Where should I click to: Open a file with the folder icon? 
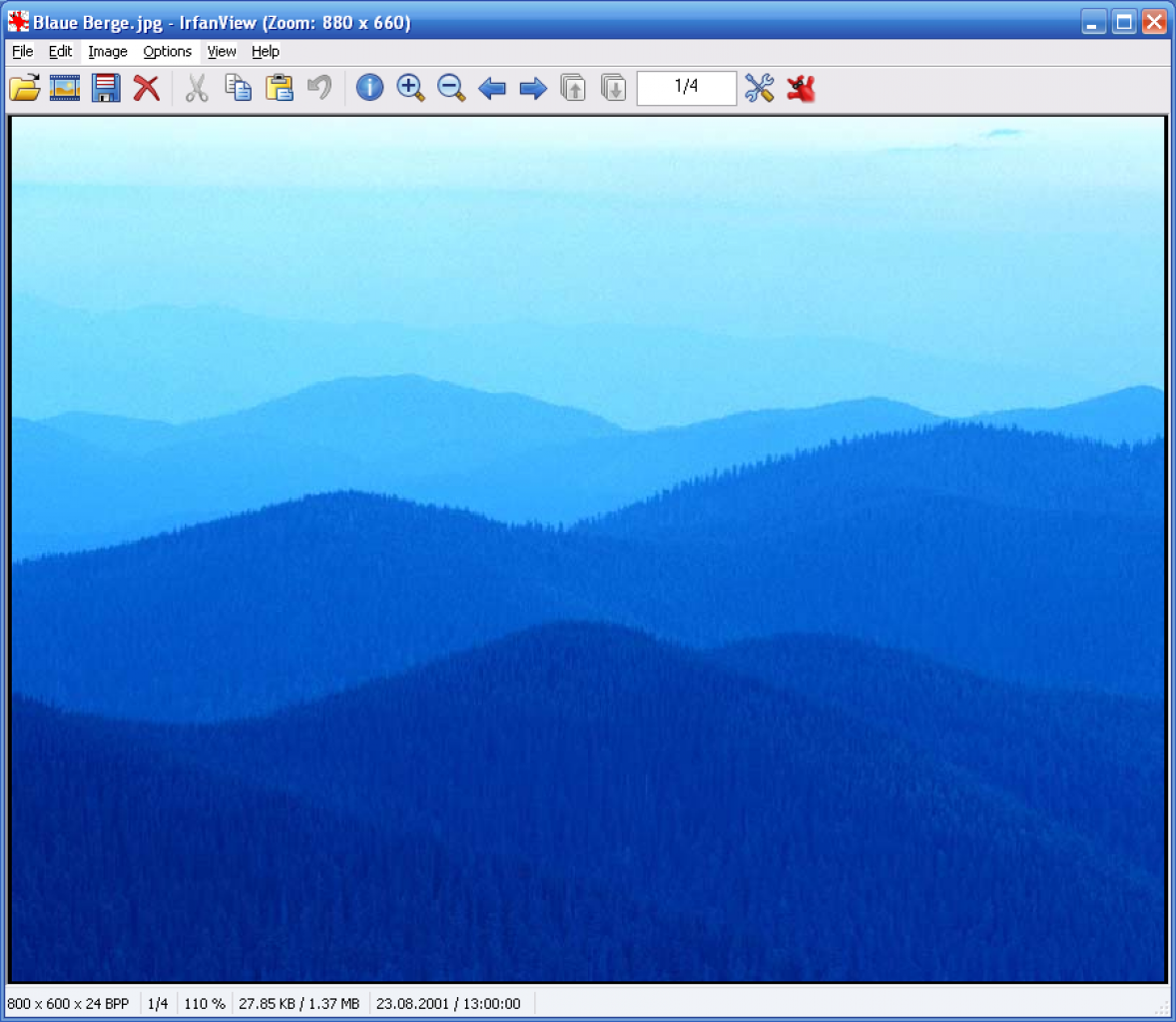click(x=25, y=88)
